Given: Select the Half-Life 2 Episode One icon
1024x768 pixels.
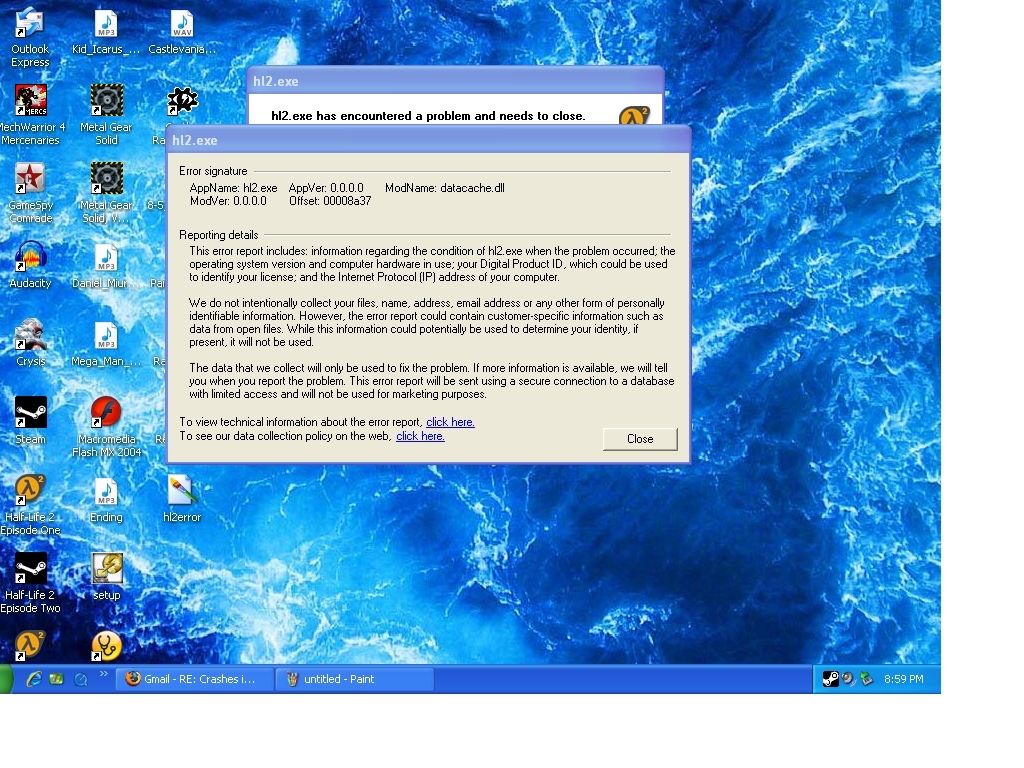Looking at the screenshot, I should [30, 491].
